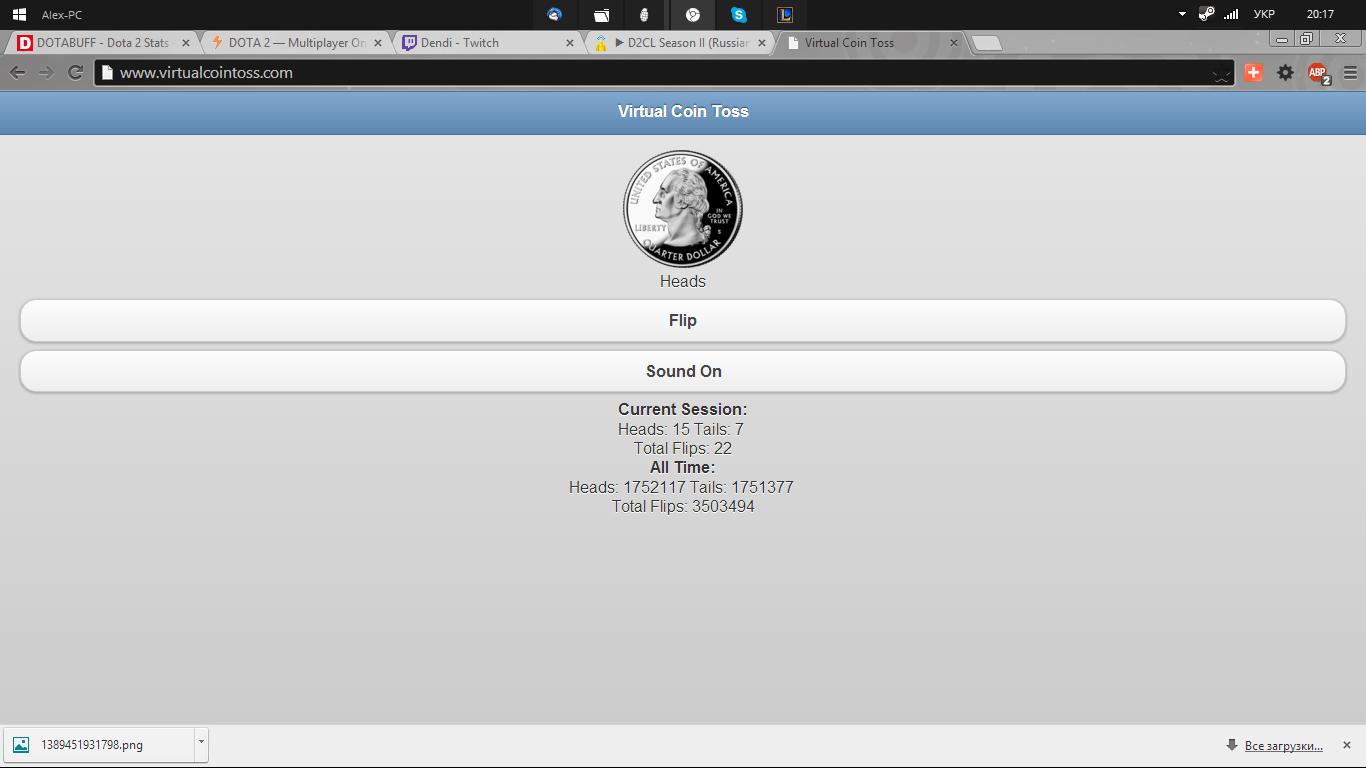Close the downloads bar
The height and width of the screenshot is (768, 1366).
[1346, 745]
